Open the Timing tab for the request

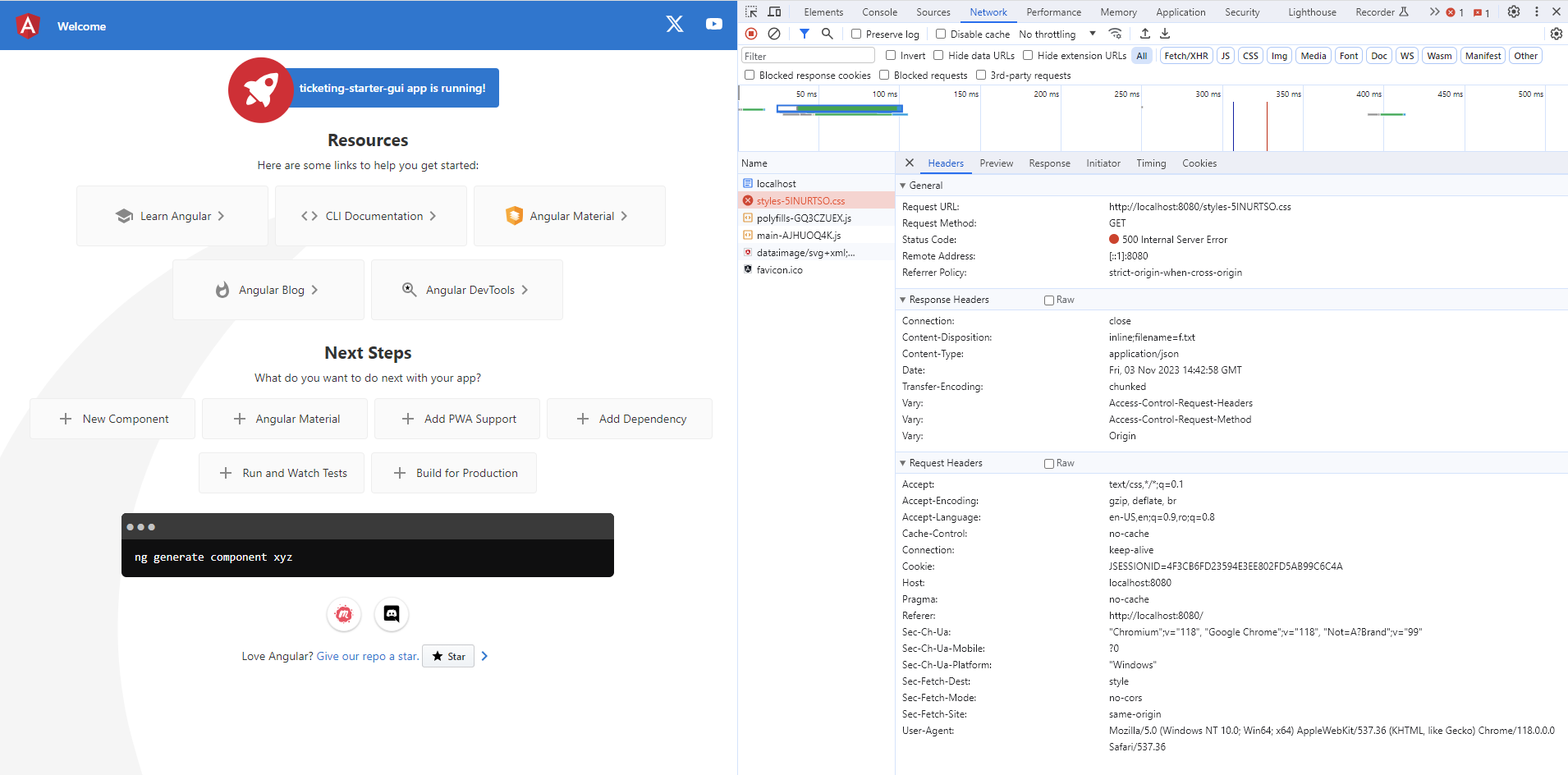click(1150, 163)
